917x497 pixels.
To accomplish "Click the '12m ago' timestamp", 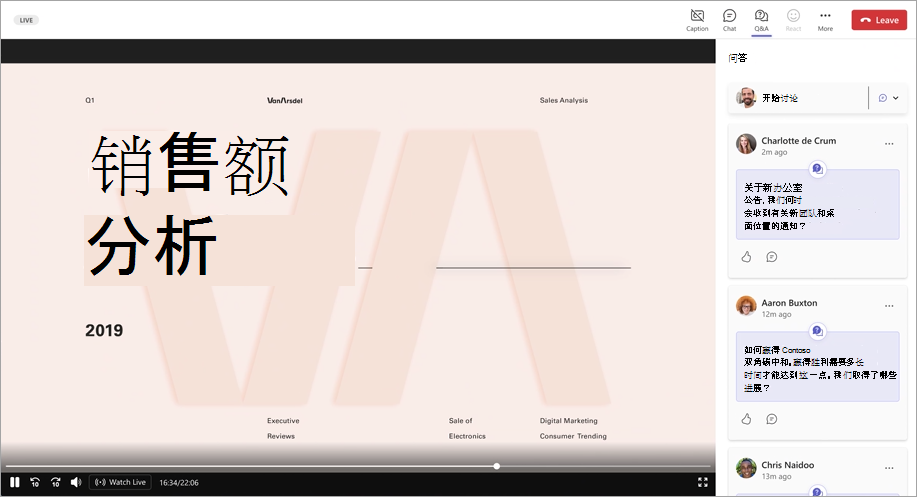I will click(x=776, y=314).
